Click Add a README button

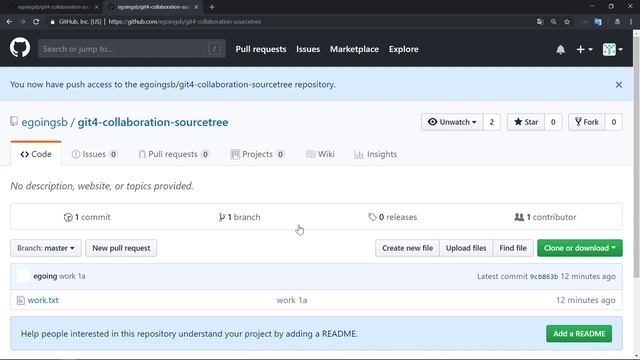click(579, 334)
